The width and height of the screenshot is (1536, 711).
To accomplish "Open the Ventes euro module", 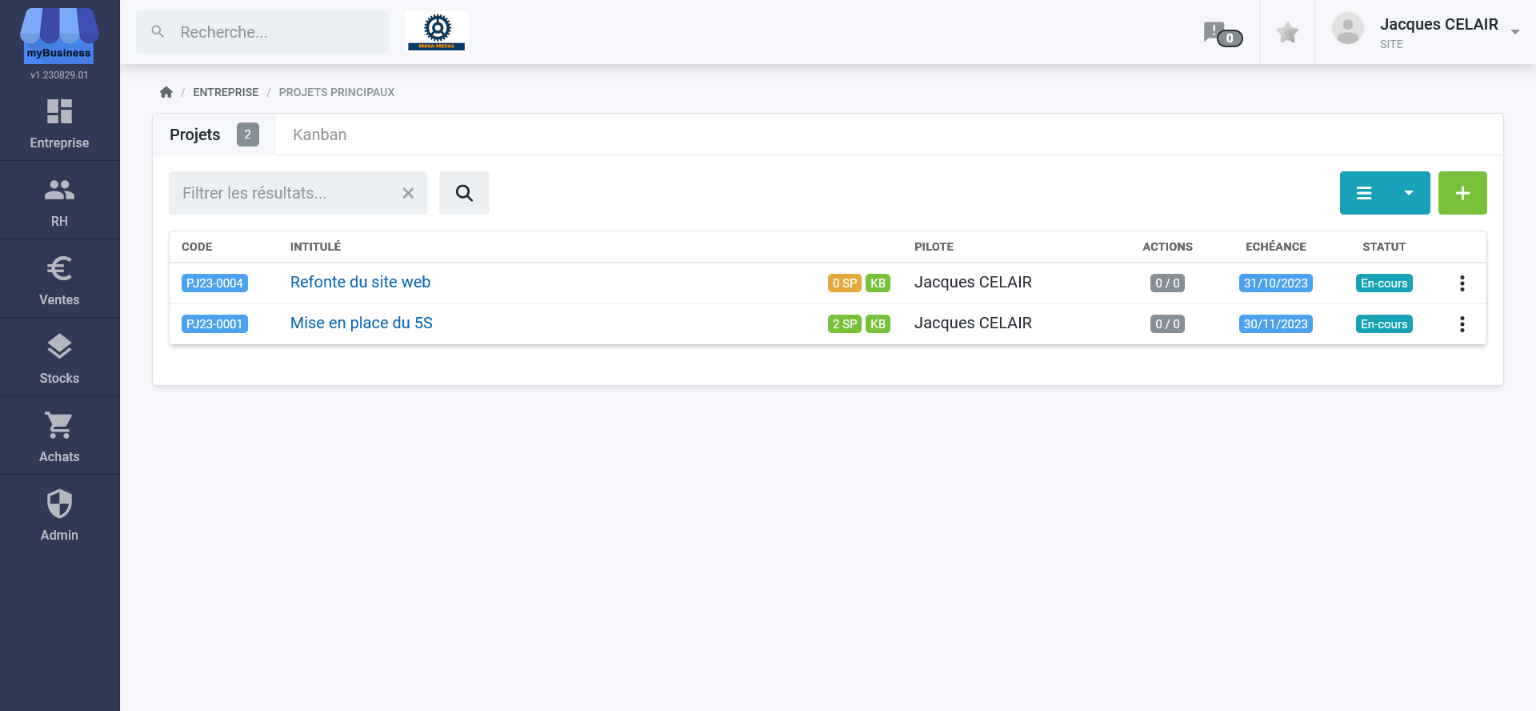I will (x=59, y=280).
